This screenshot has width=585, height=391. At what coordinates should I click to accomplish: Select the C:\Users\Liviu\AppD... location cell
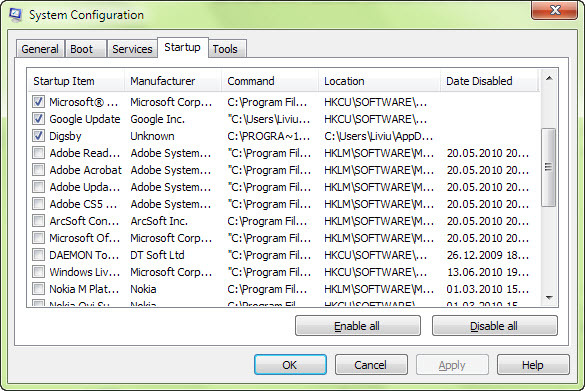378,136
